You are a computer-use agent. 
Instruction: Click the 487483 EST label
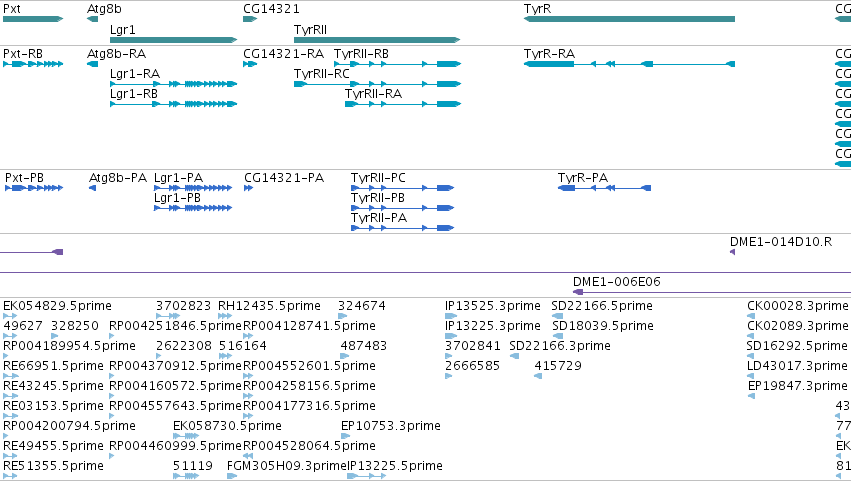click(364, 346)
